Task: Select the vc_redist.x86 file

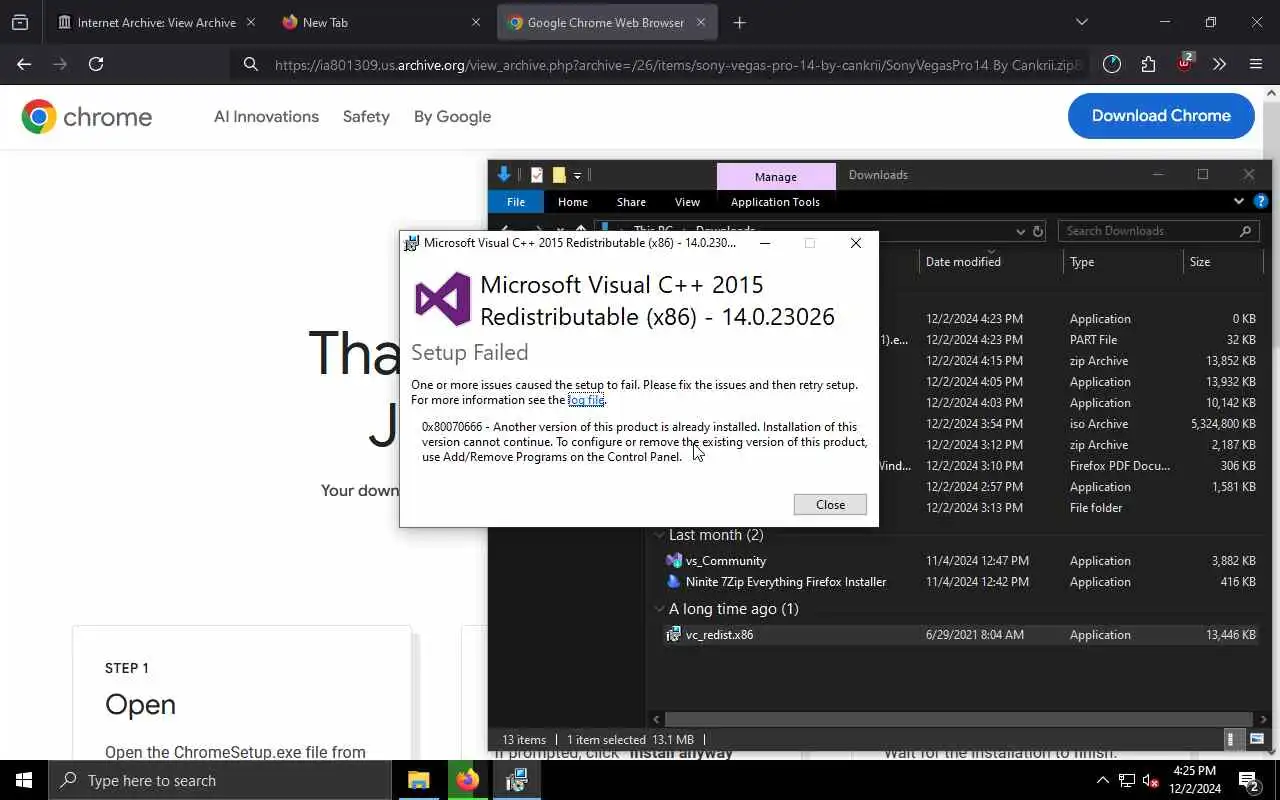Action: click(719, 635)
